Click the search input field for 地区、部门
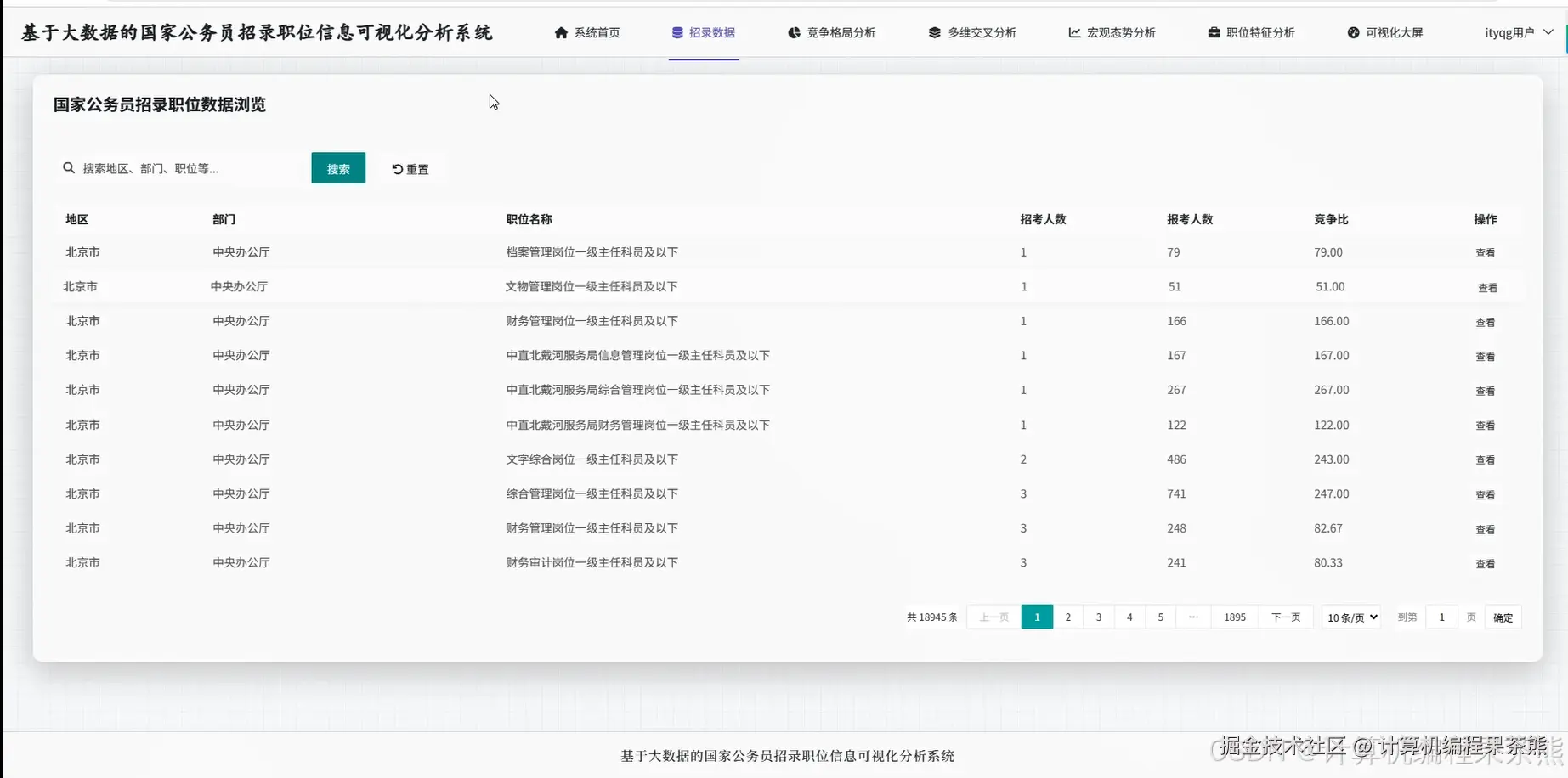Image resolution: width=1568 pixels, height=778 pixels. (x=178, y=168)
